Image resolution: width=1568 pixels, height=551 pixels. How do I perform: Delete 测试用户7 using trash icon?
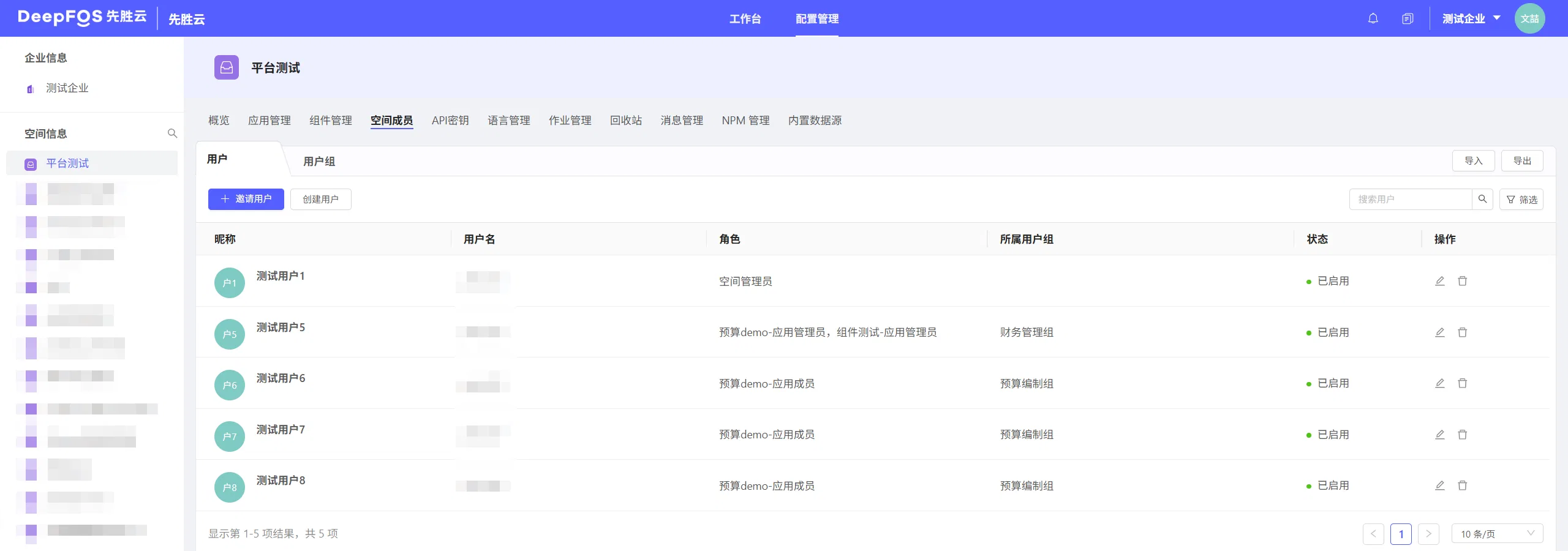[1463, 435]
